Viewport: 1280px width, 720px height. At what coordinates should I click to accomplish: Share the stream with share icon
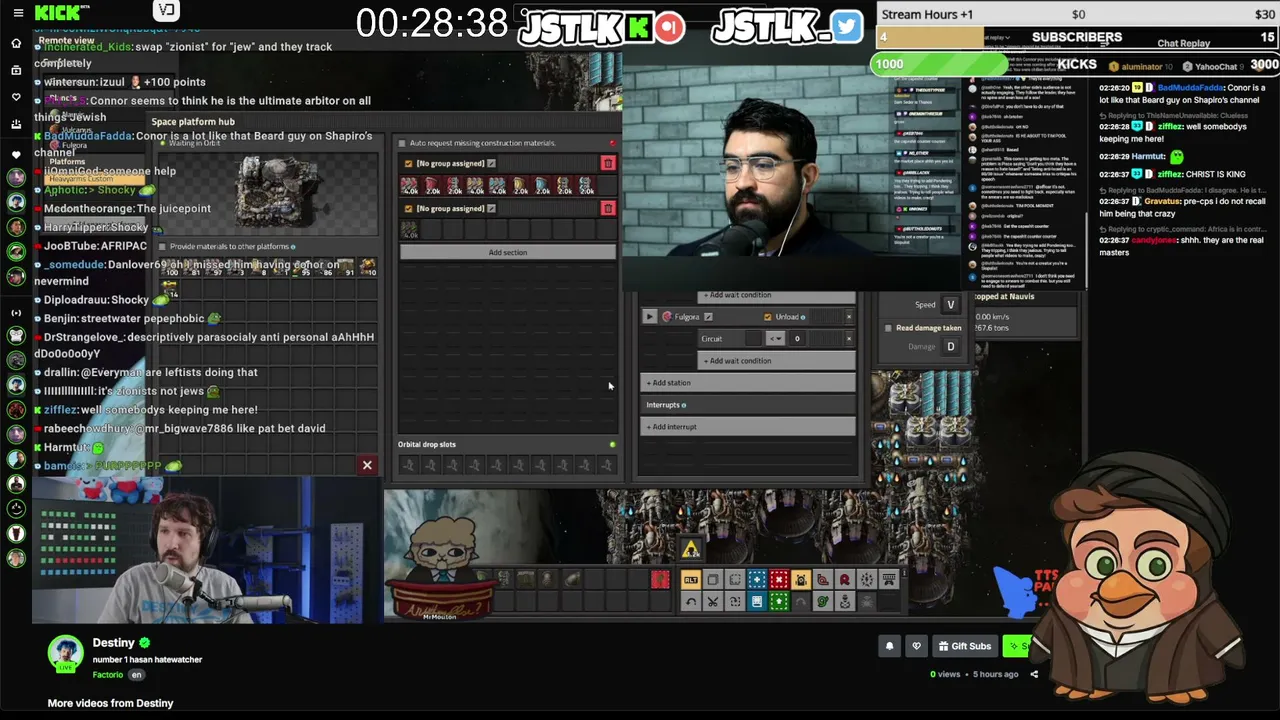click(x=1034, y=674)
